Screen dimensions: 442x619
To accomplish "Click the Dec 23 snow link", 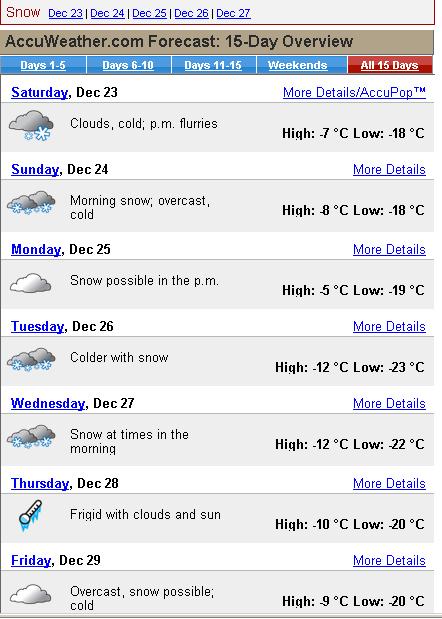I will click(65, 13).
